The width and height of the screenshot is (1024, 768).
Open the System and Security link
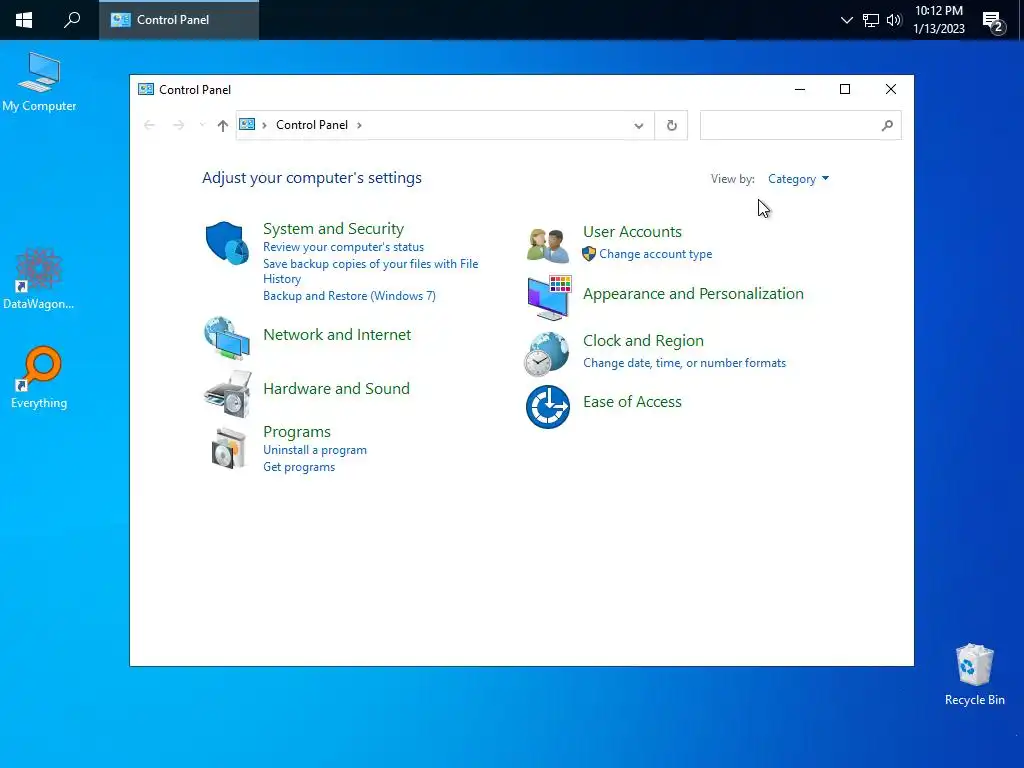333,229
